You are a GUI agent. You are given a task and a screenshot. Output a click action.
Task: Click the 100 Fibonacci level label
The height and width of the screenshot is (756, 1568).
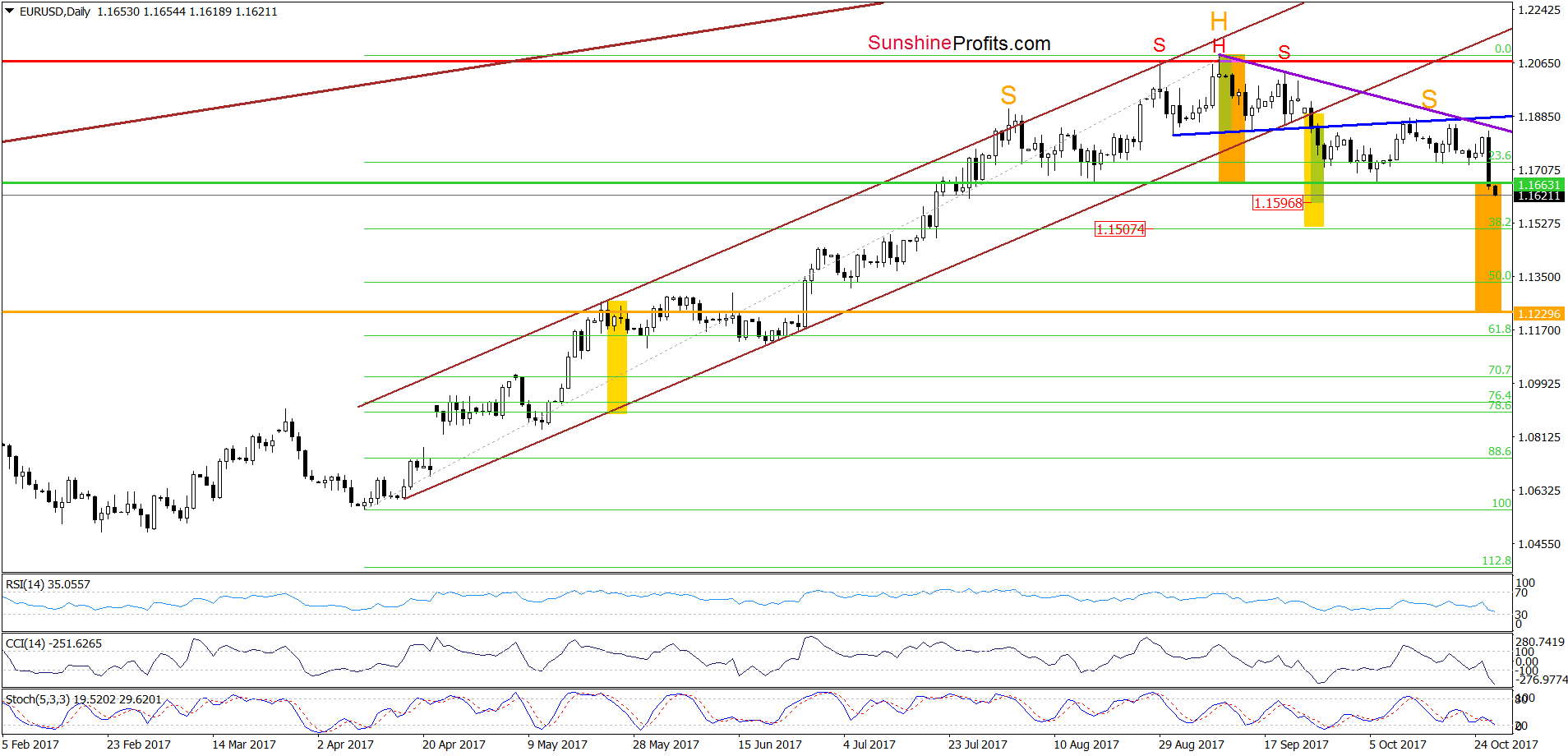click(1501, 503)
